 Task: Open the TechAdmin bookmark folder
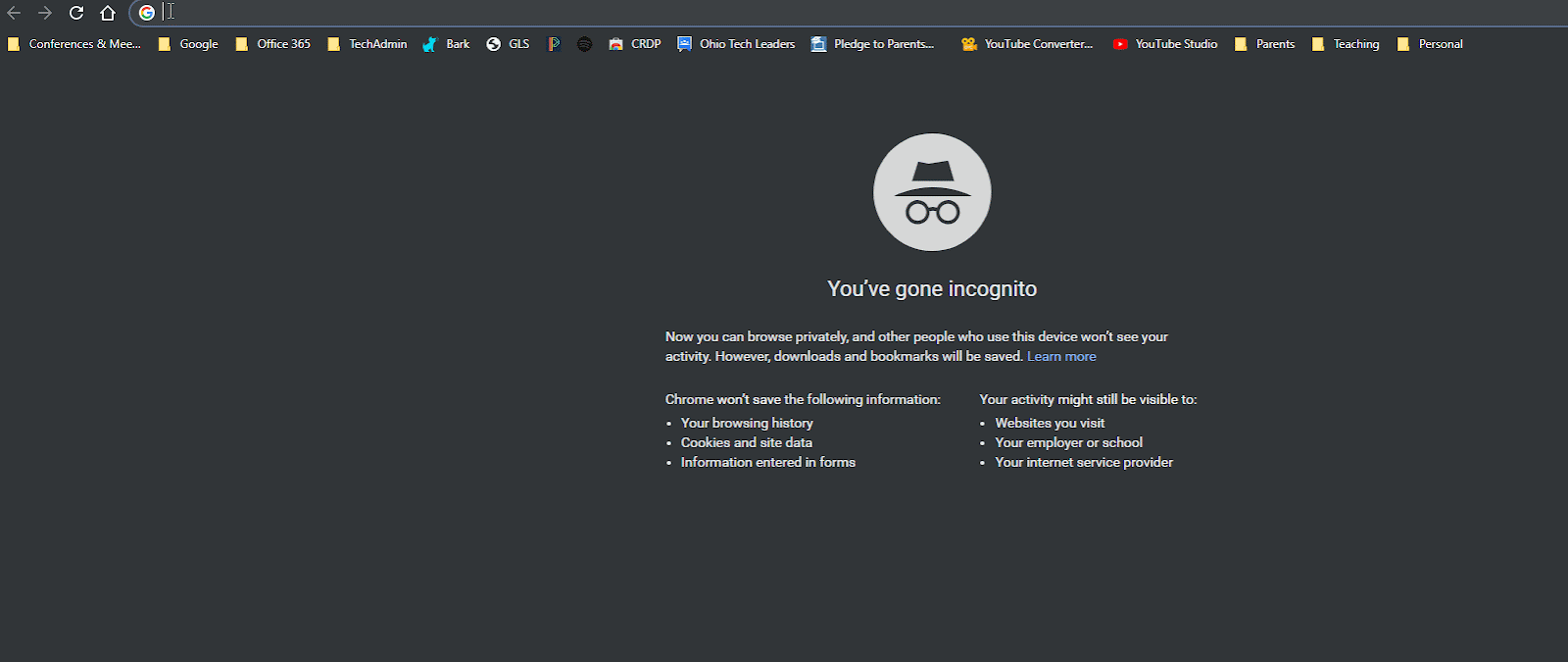coord(367,44)
